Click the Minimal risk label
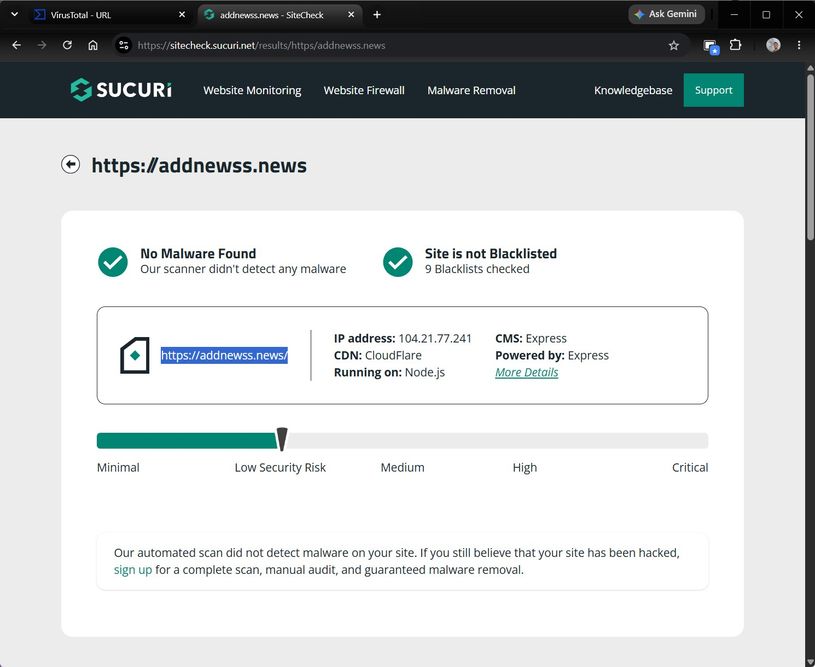This screenshot has height=667, width=815. click(x=118, y=467)
